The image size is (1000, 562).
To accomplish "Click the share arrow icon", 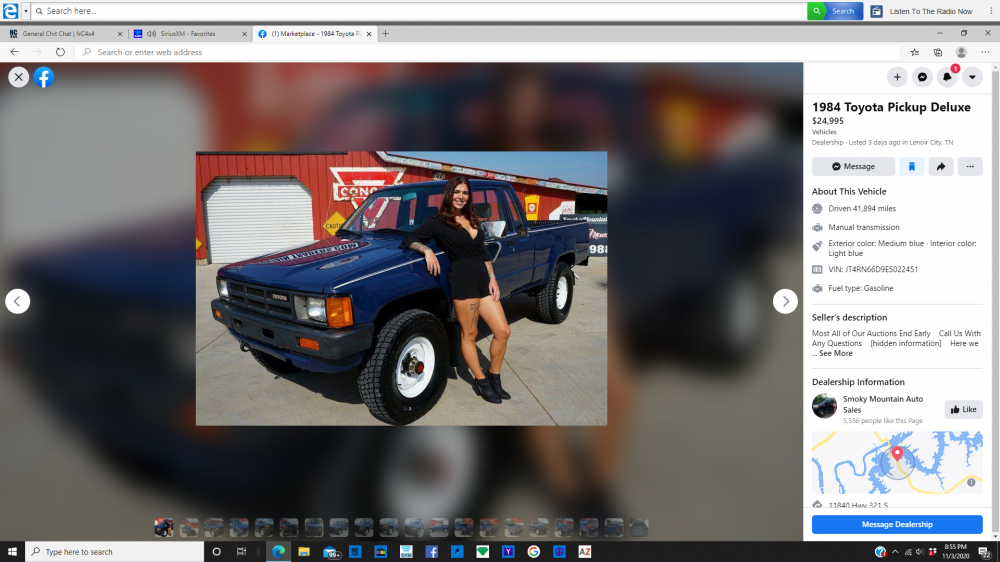I will coord(941,167).
